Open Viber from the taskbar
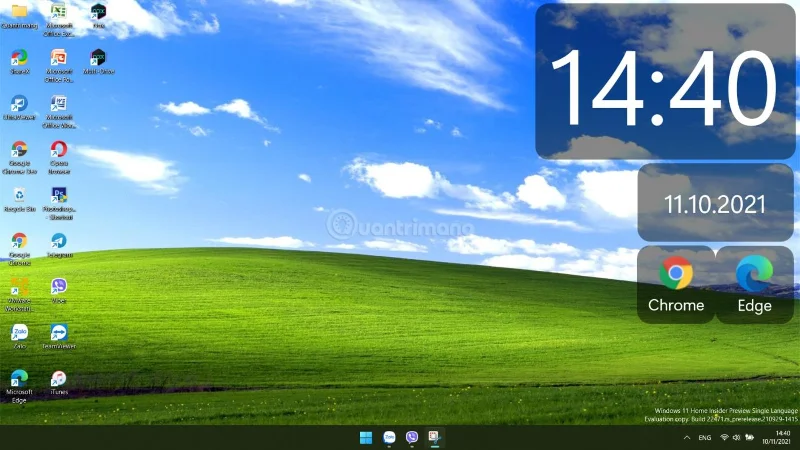This screenshot has width=800, height=450. 412,438
